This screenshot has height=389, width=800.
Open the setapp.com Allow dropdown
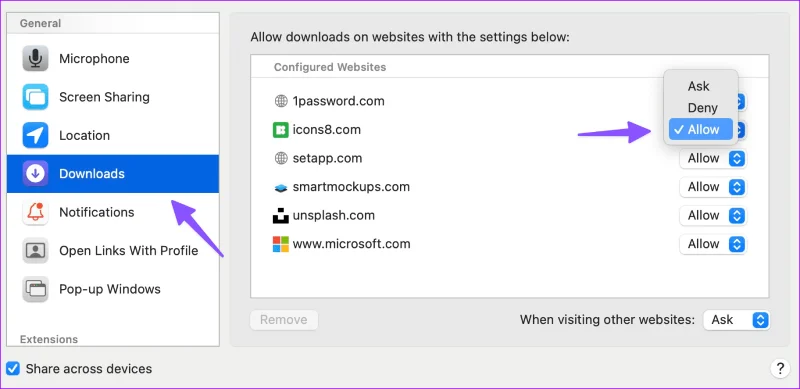tap(713, 158)
